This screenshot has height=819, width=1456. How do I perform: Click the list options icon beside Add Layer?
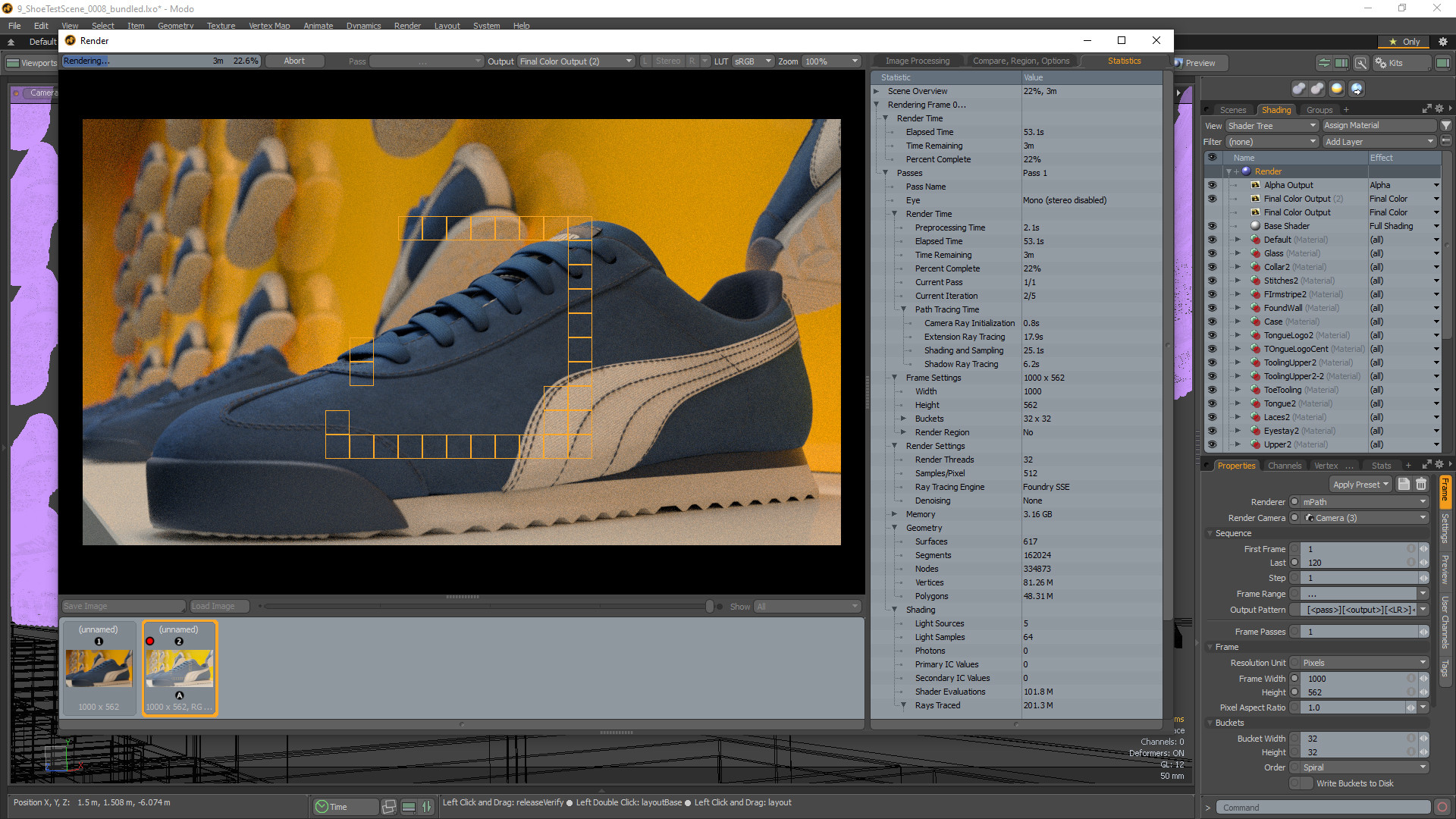[x=1446, y=141]
